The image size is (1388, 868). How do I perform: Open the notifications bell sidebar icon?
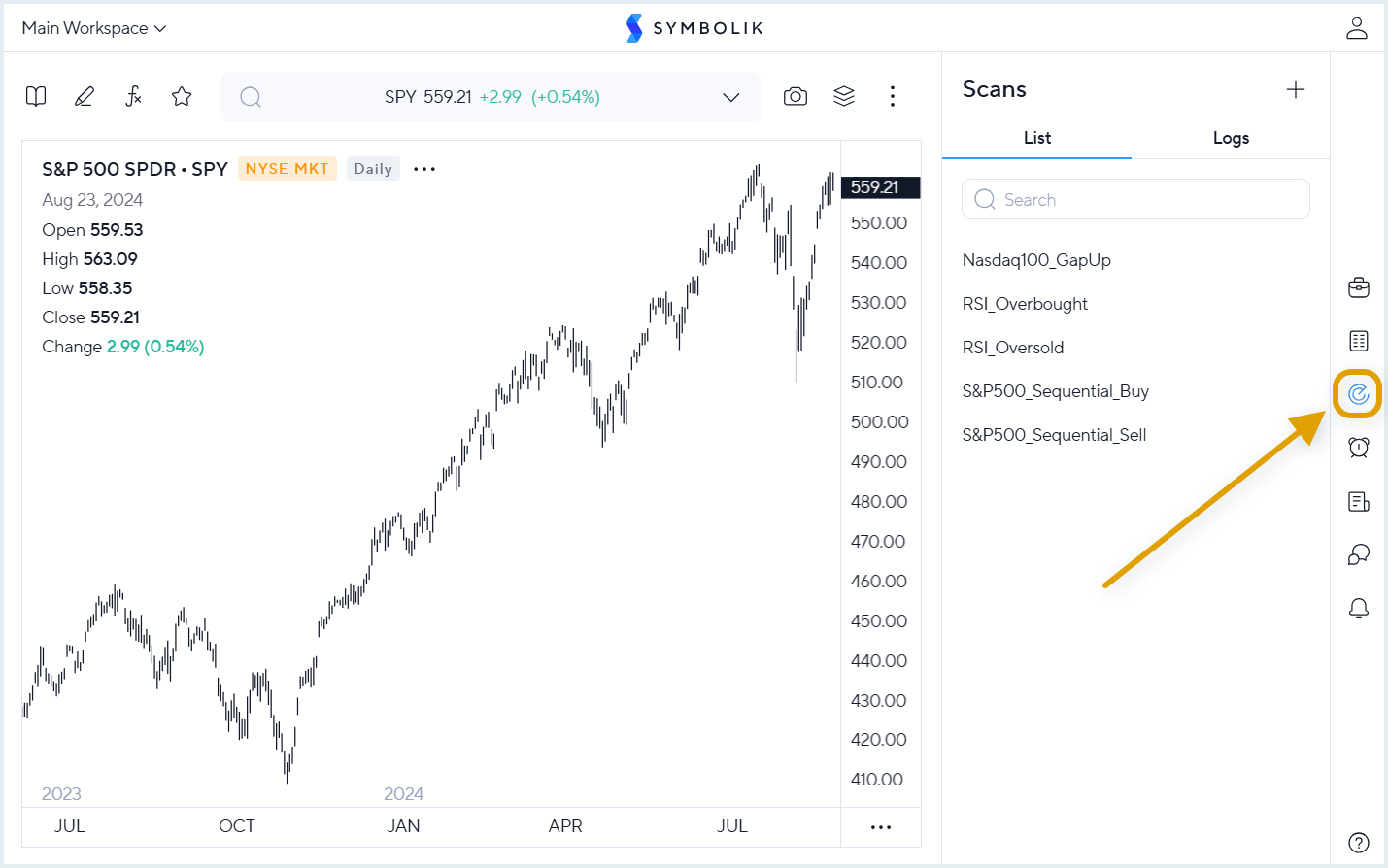(x=1359, y=608)
